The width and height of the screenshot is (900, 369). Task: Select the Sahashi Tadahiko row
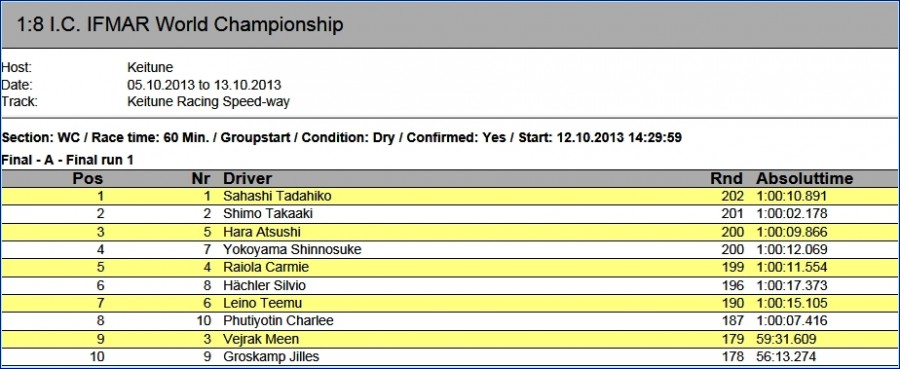click(450, 196)
